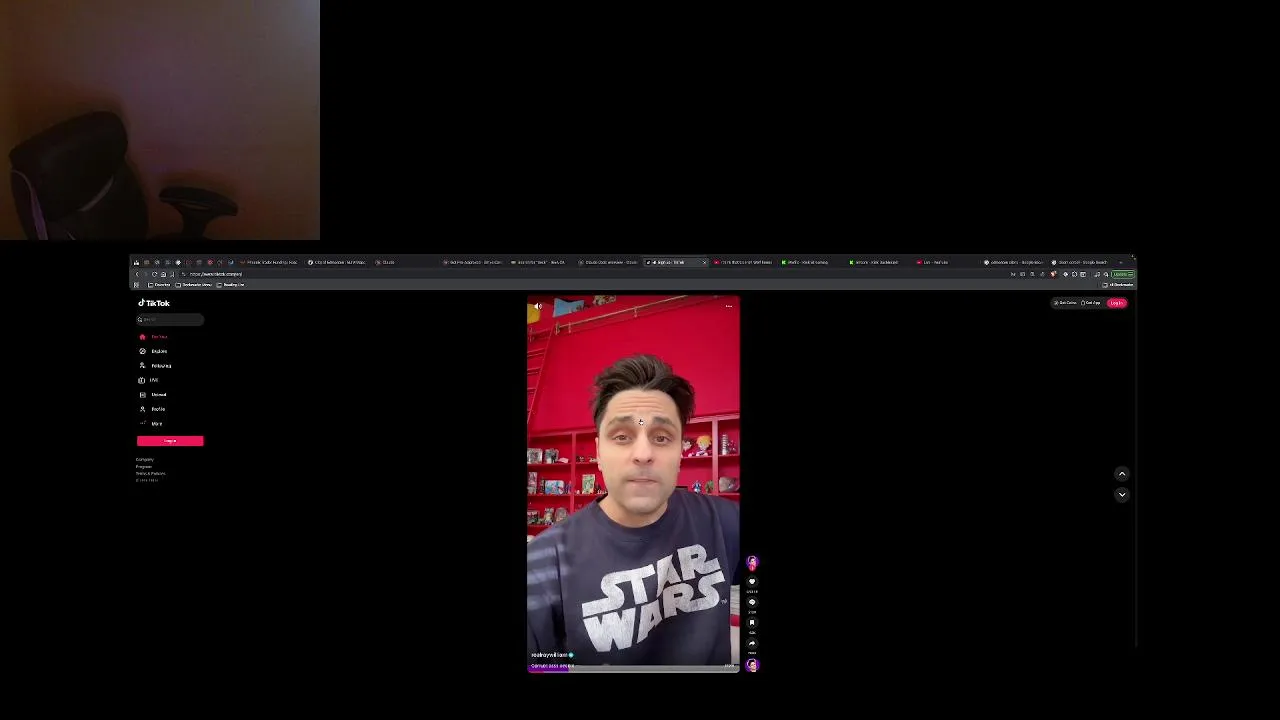Open the Upload page
1280x720 pixels.
(x=154, y=395)
